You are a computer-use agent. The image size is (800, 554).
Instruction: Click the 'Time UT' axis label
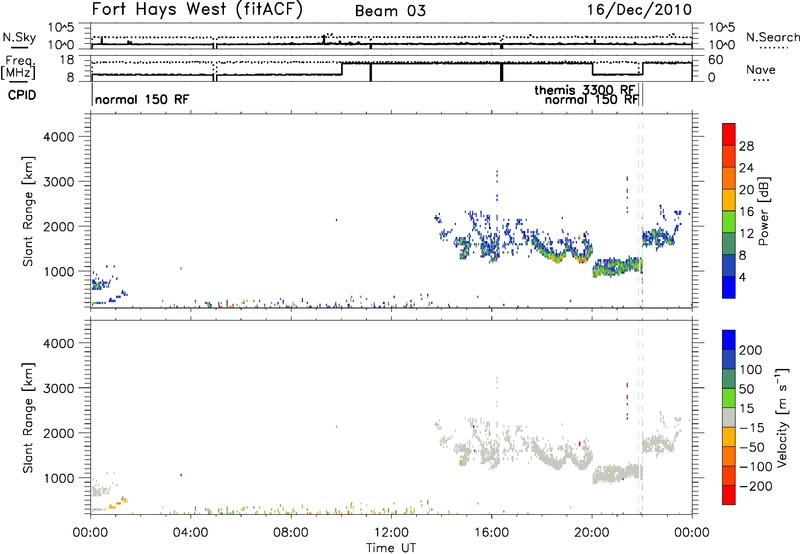[391, 548]
